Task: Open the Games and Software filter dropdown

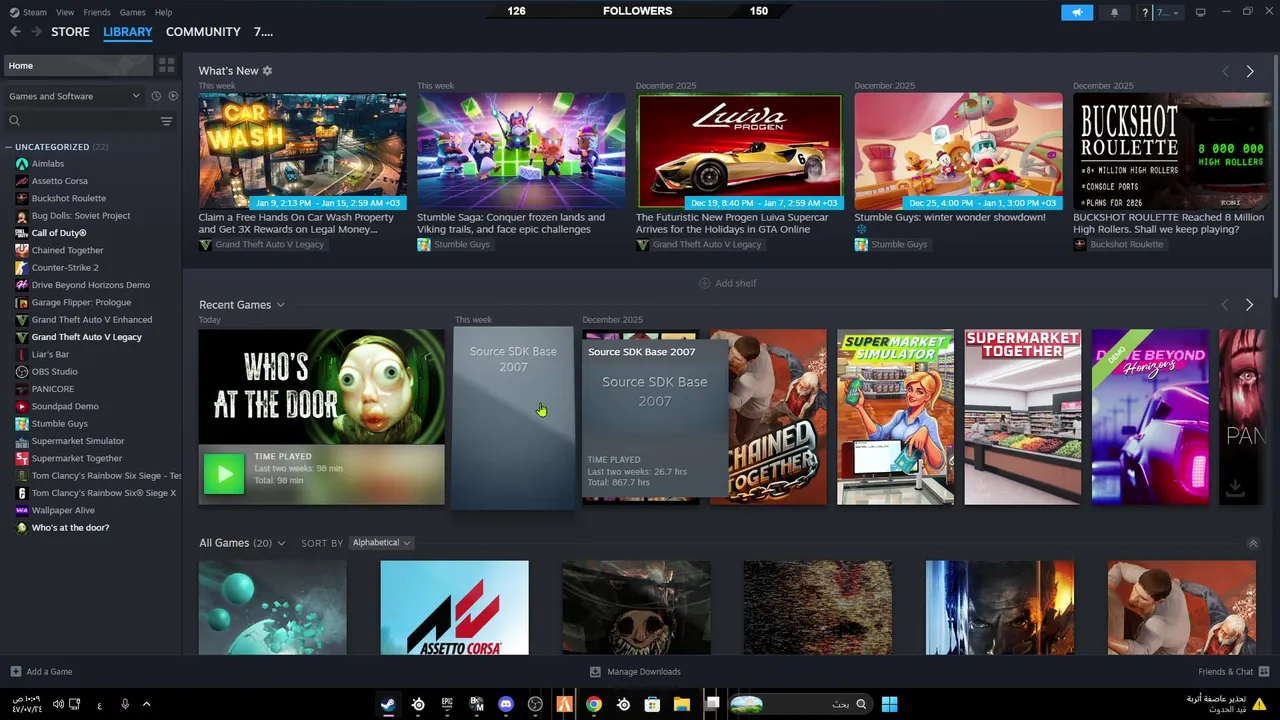Action: click(74, 96)
